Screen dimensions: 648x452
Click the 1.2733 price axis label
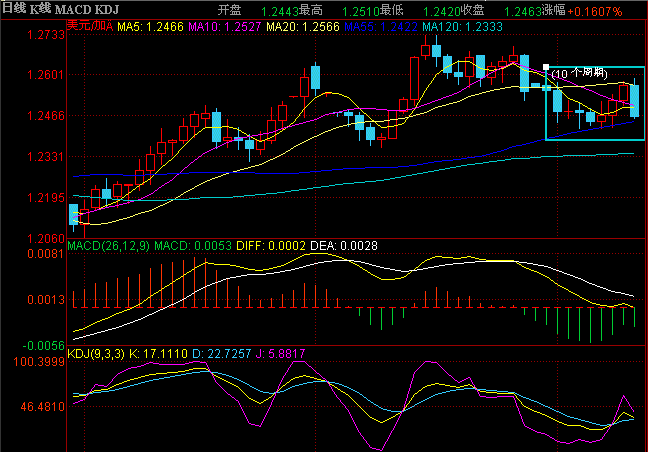tap(46, 35)
